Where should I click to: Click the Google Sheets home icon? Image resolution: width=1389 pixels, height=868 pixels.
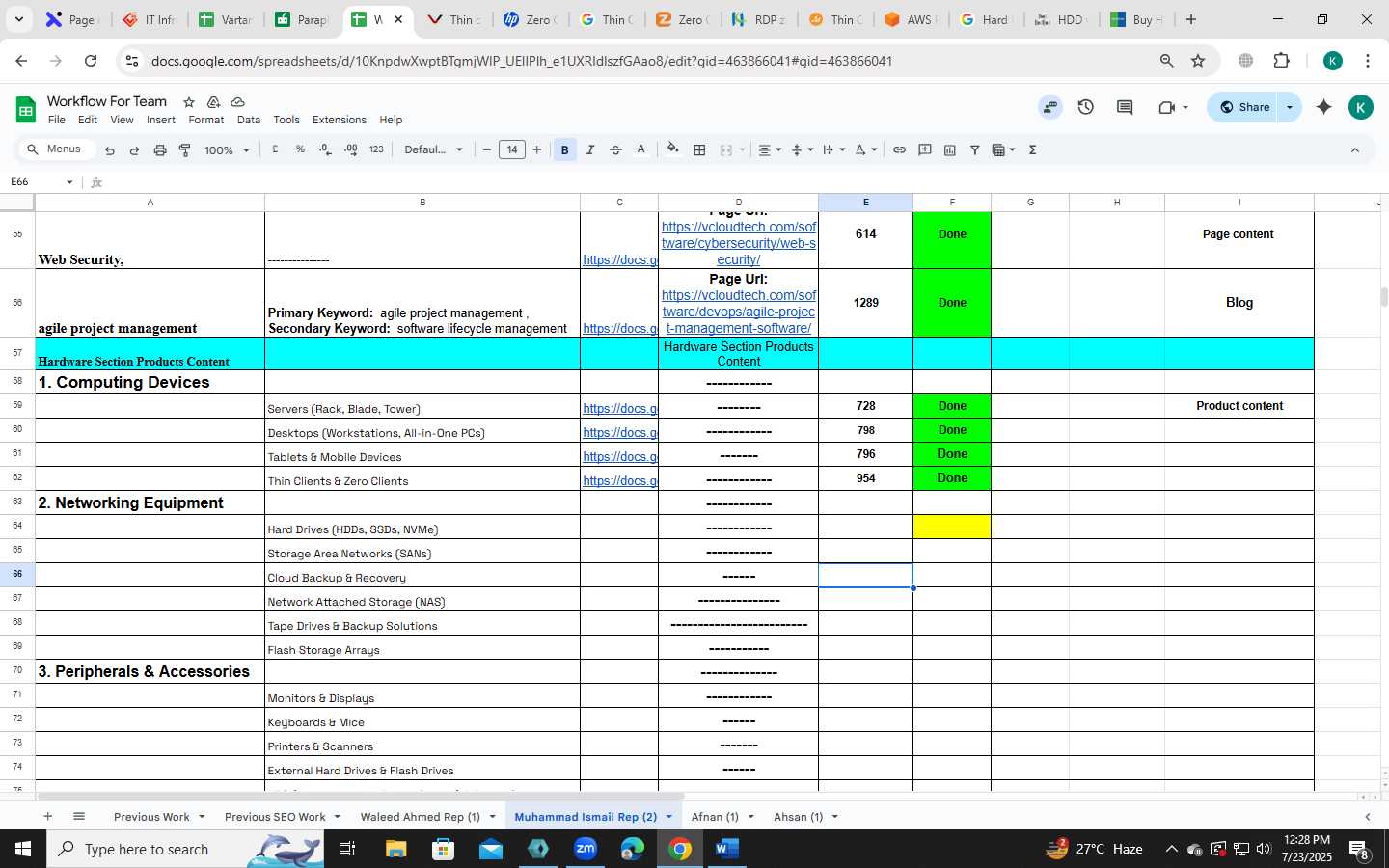[25, 109]
